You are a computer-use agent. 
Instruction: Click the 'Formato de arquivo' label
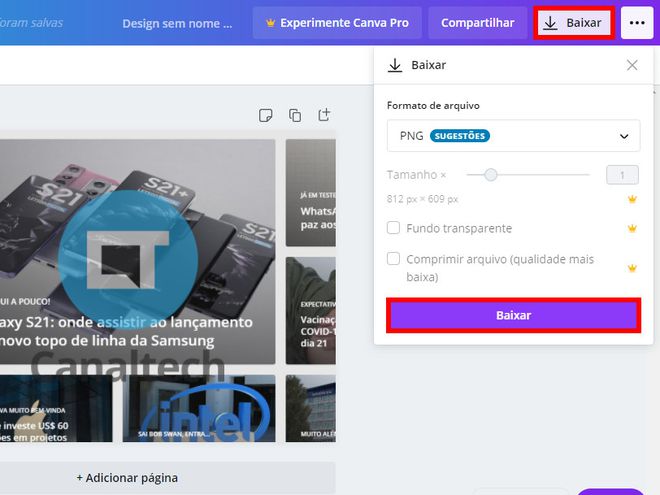[433, 105]
